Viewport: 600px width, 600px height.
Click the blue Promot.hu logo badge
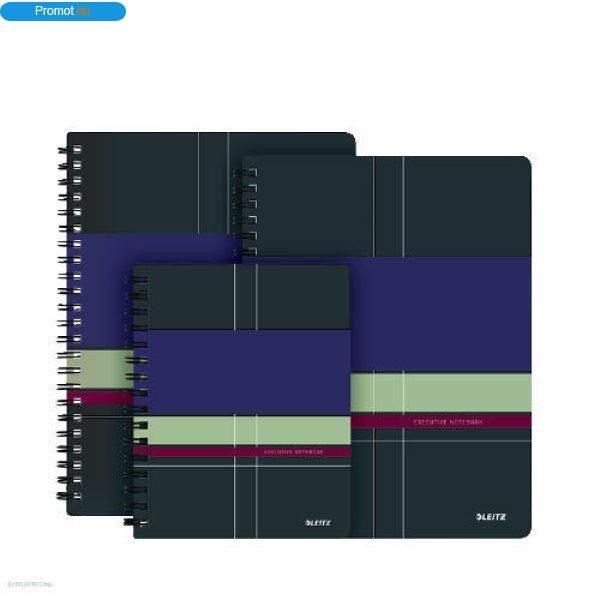coord(63,11)
